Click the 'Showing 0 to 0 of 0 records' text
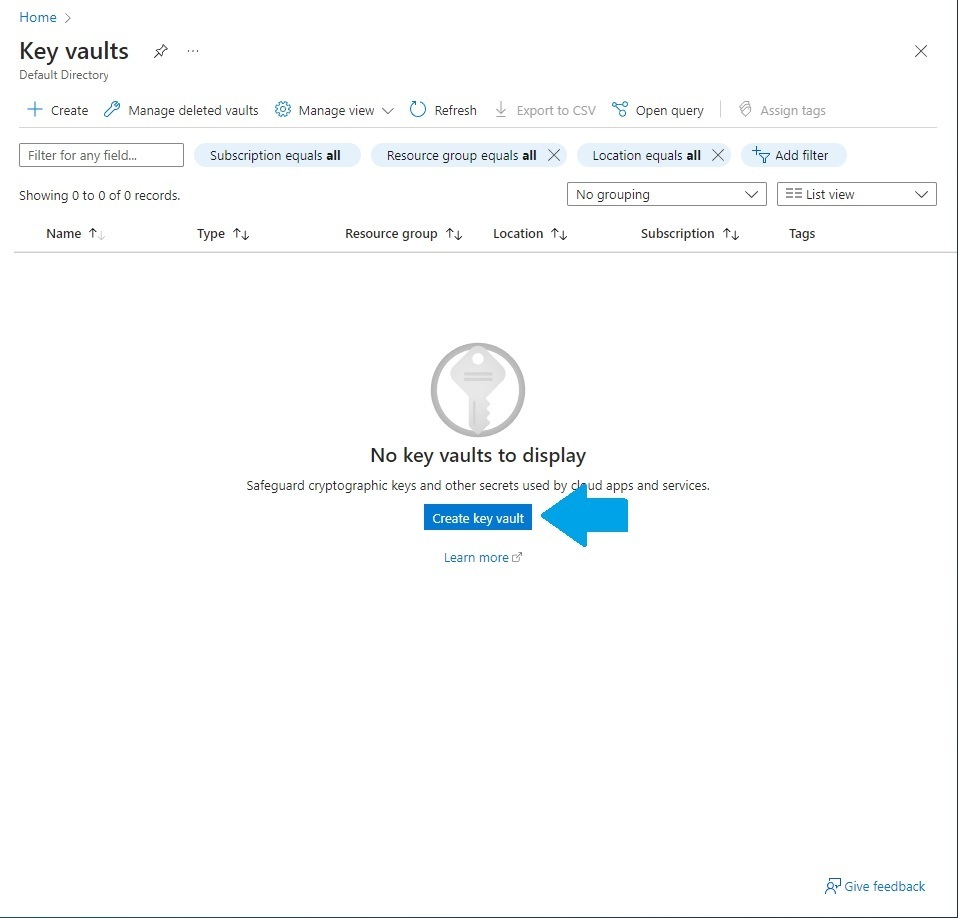Viewport: 958px width, 918px height. click(x=100, y=195)
